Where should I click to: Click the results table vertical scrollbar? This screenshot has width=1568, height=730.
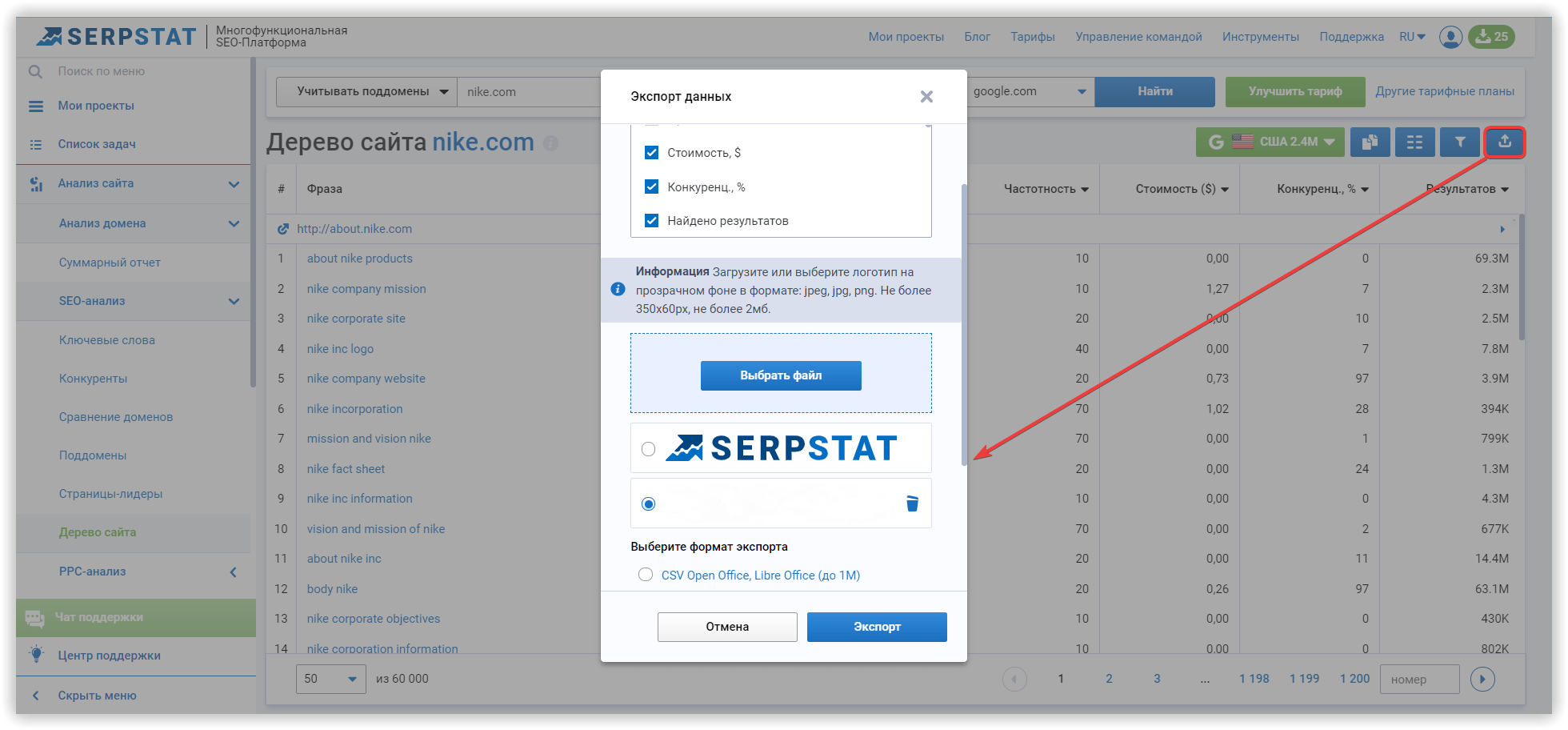1522,278
